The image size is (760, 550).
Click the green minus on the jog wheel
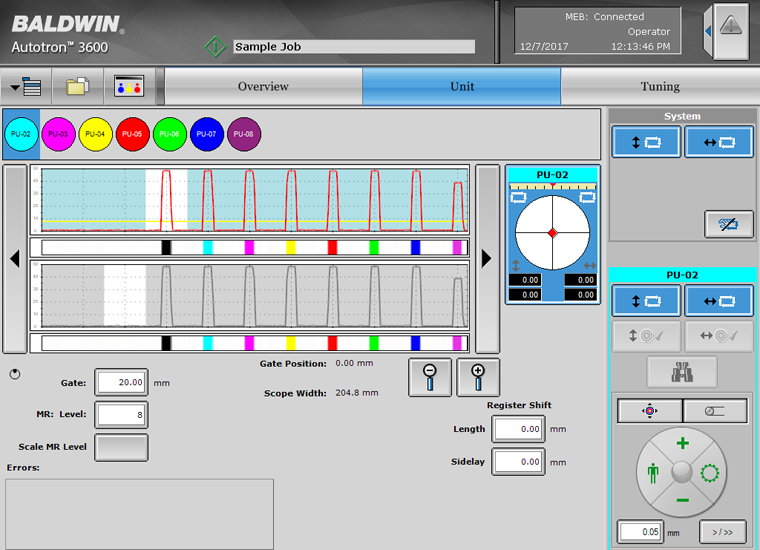682,500
